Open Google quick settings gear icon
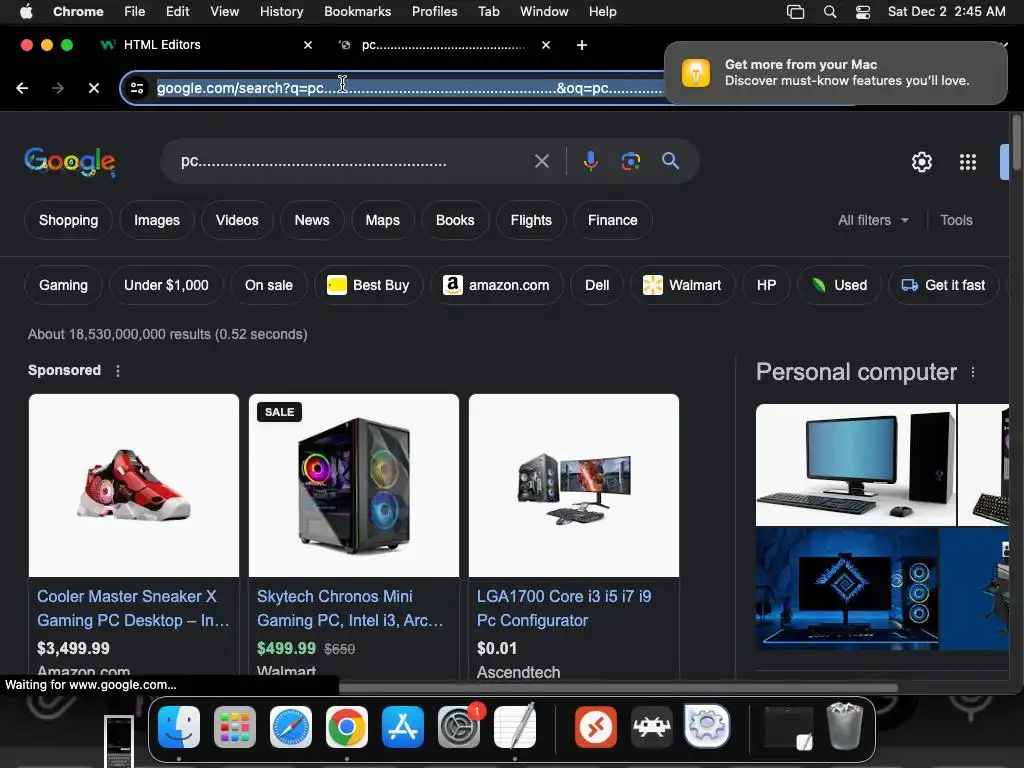This screenshot has width=1024, height=768. (921, 162)
